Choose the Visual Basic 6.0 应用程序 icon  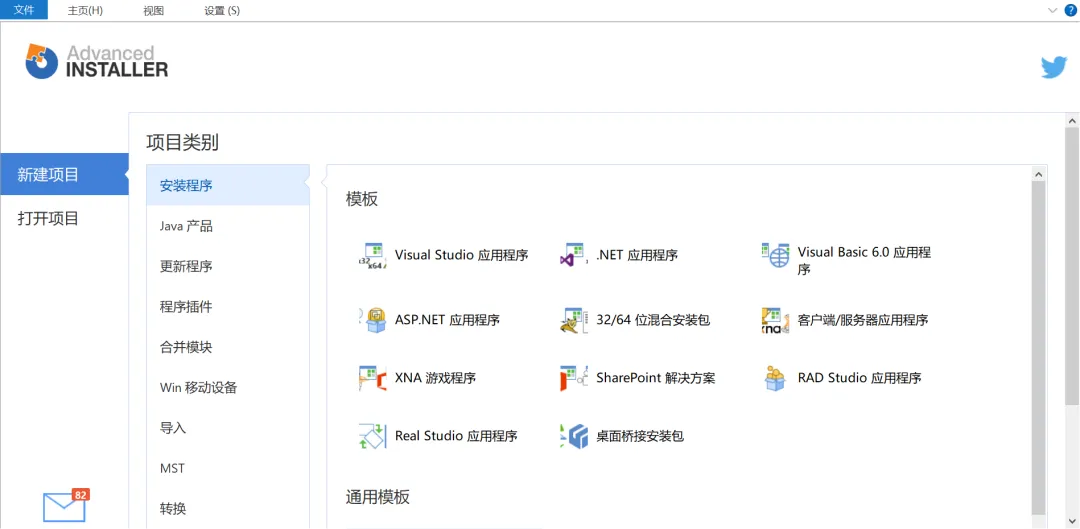click(x=775, y=255)
